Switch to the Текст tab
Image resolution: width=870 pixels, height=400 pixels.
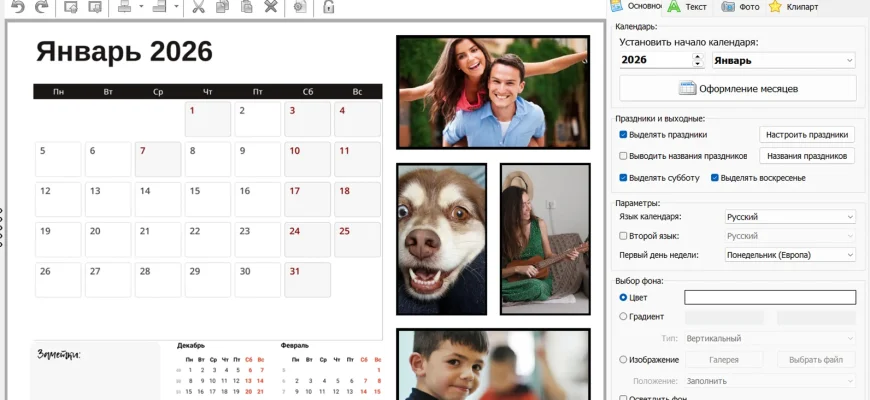point(688,7)
